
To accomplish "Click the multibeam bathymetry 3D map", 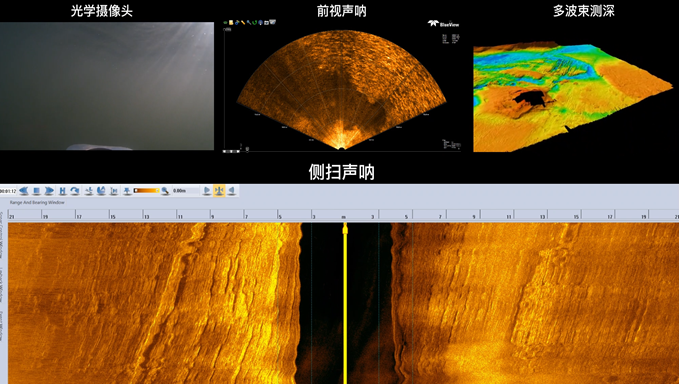I will [572, 97].
